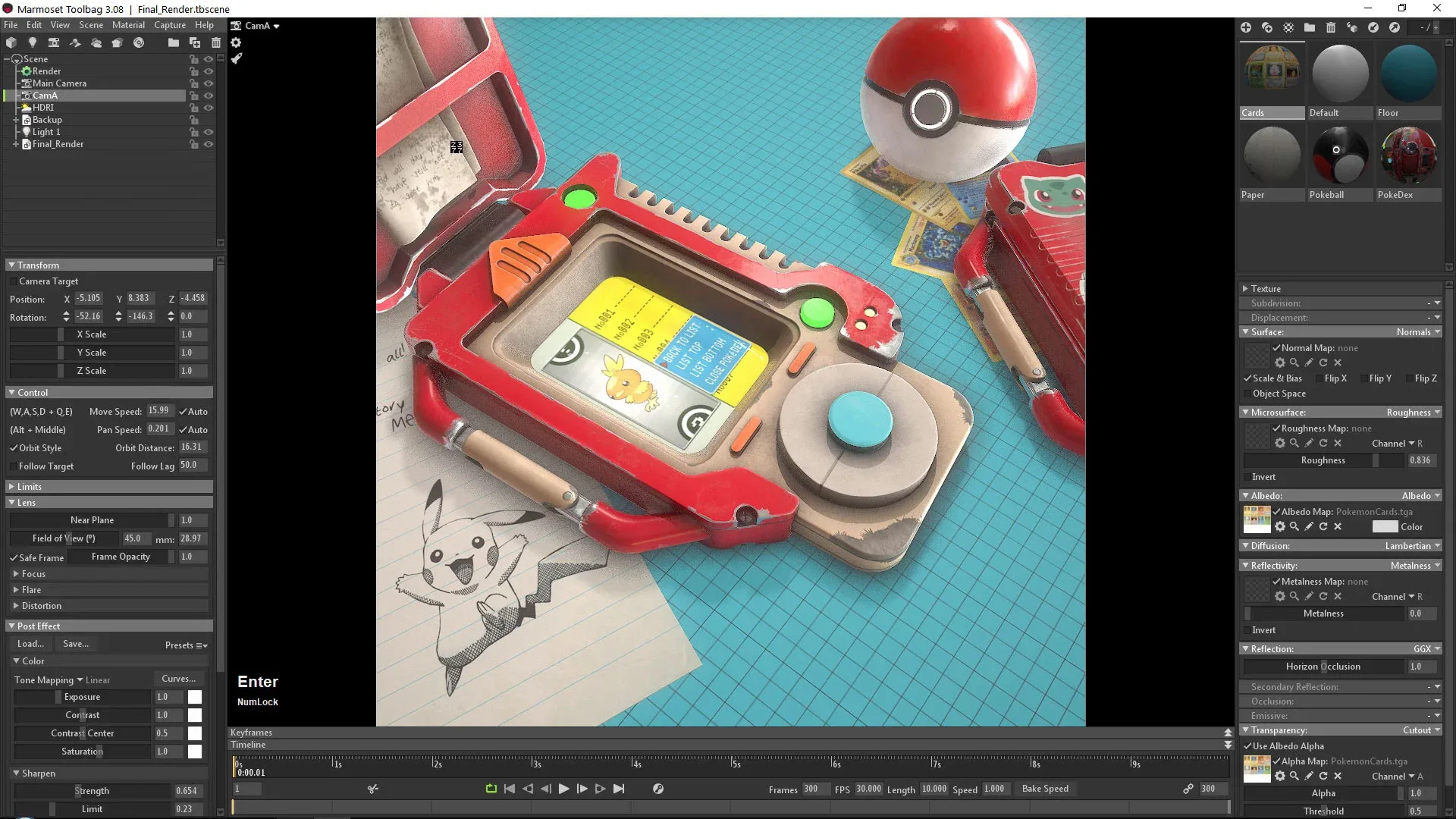This screenshot has height=819, width=1456.
Task: Create a new material with plus icon
Action: click(x=1246, y=27)
